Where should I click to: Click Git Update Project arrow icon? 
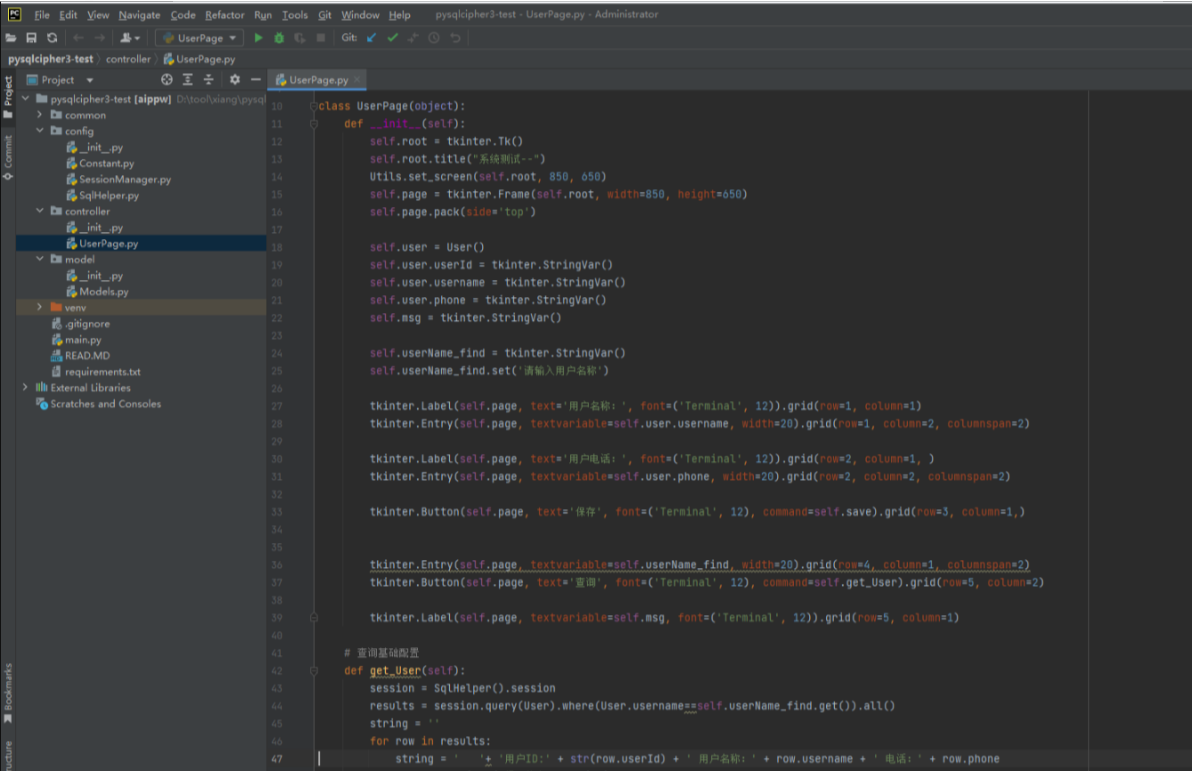pos(371,38)
